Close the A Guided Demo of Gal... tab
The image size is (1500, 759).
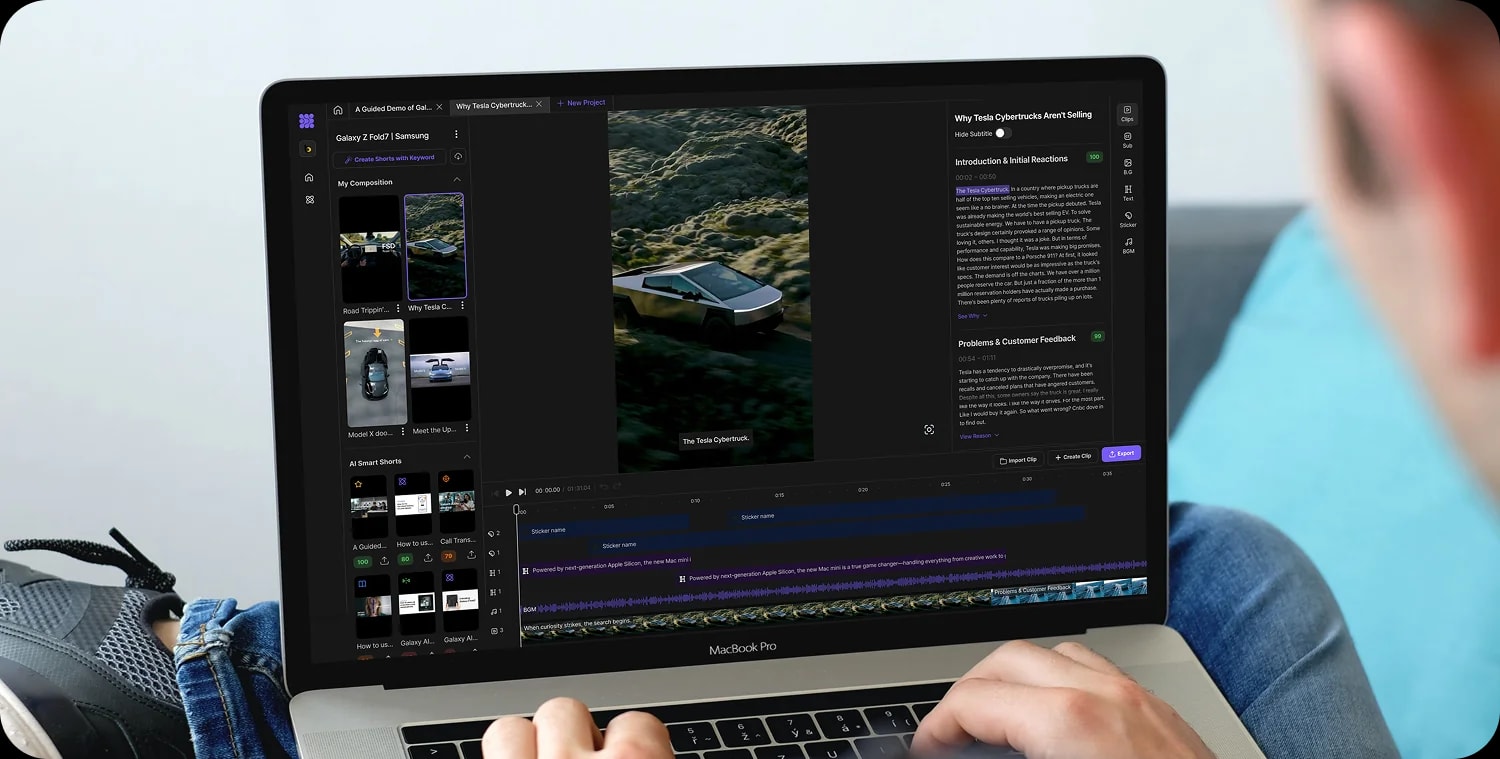point(441,107)
